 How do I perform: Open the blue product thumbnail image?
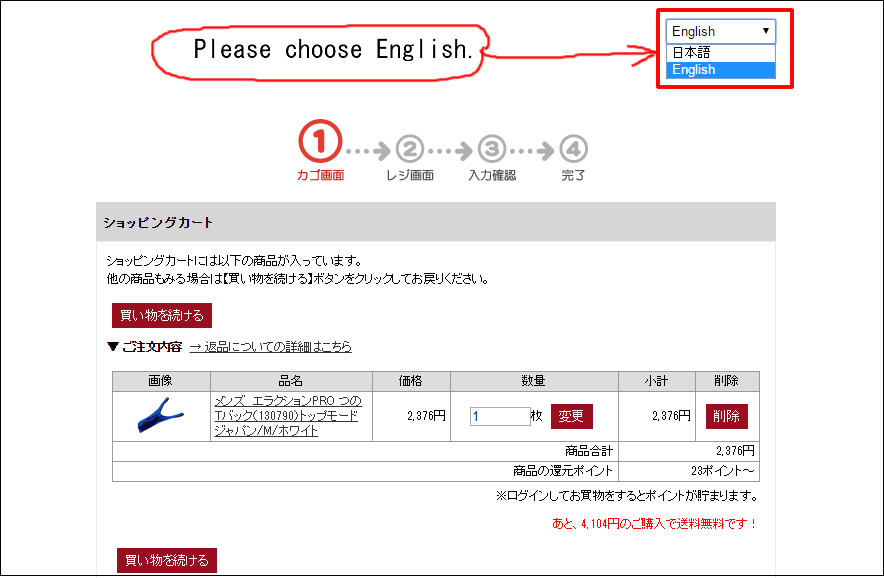pos(160,416)
